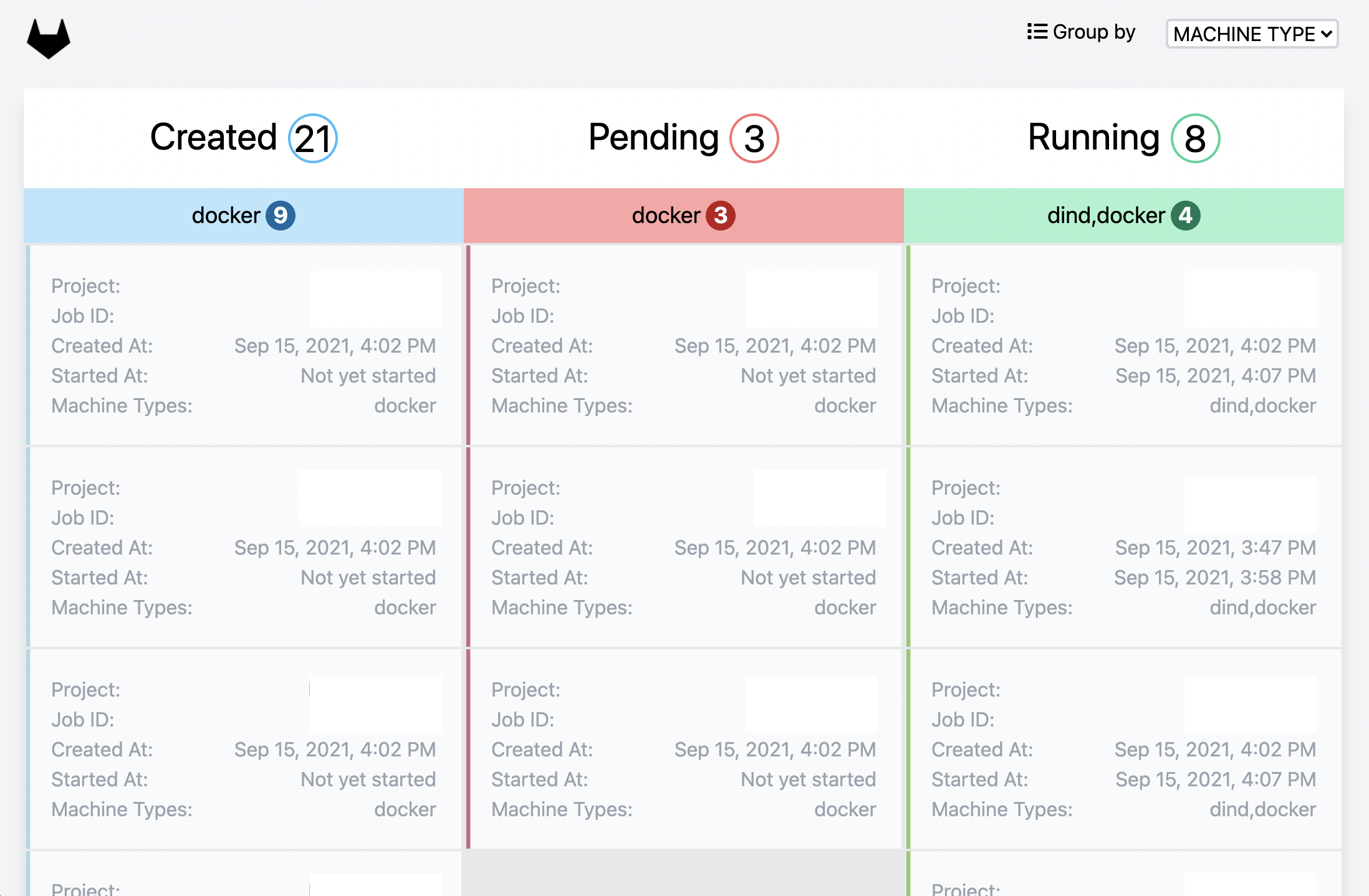Viewport: 1369px width, 896px height.
Task: Click the blue count badge showing 21
Action: (x=312, y=138)
